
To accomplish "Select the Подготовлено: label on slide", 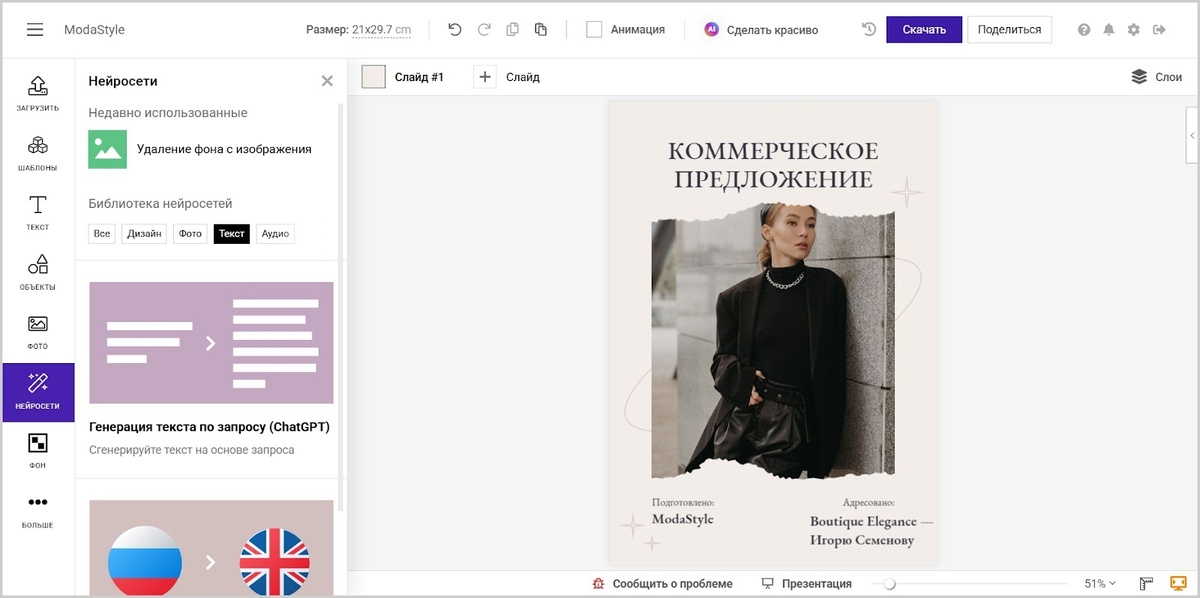I will click(683, 502).
